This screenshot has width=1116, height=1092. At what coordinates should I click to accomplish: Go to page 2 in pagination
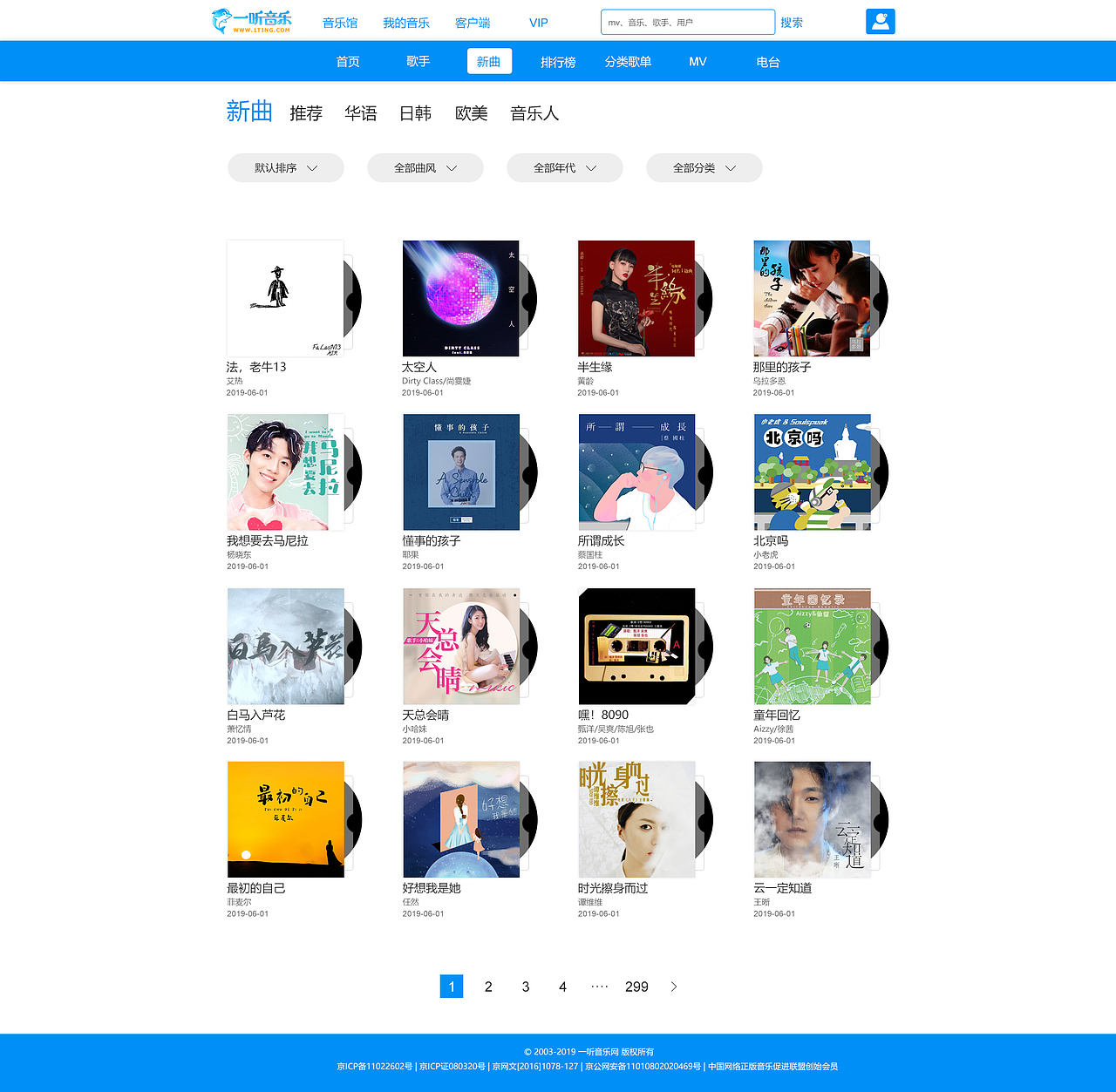(x=488, y=987)
